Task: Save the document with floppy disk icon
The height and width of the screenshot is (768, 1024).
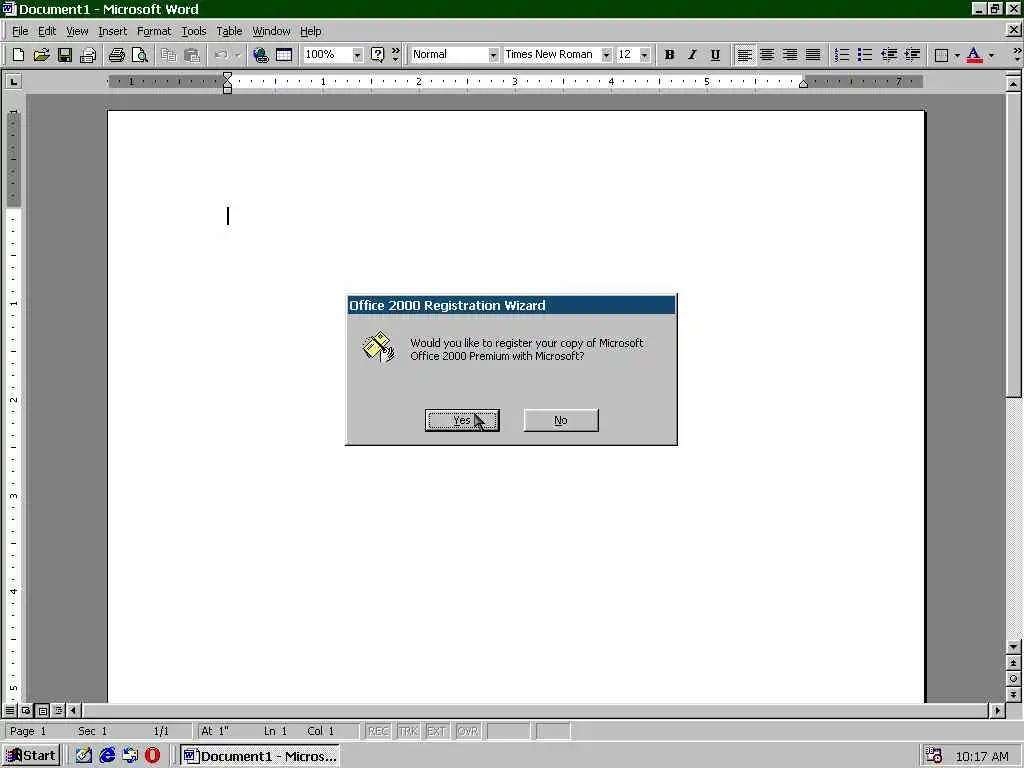Action: [65, 55]
